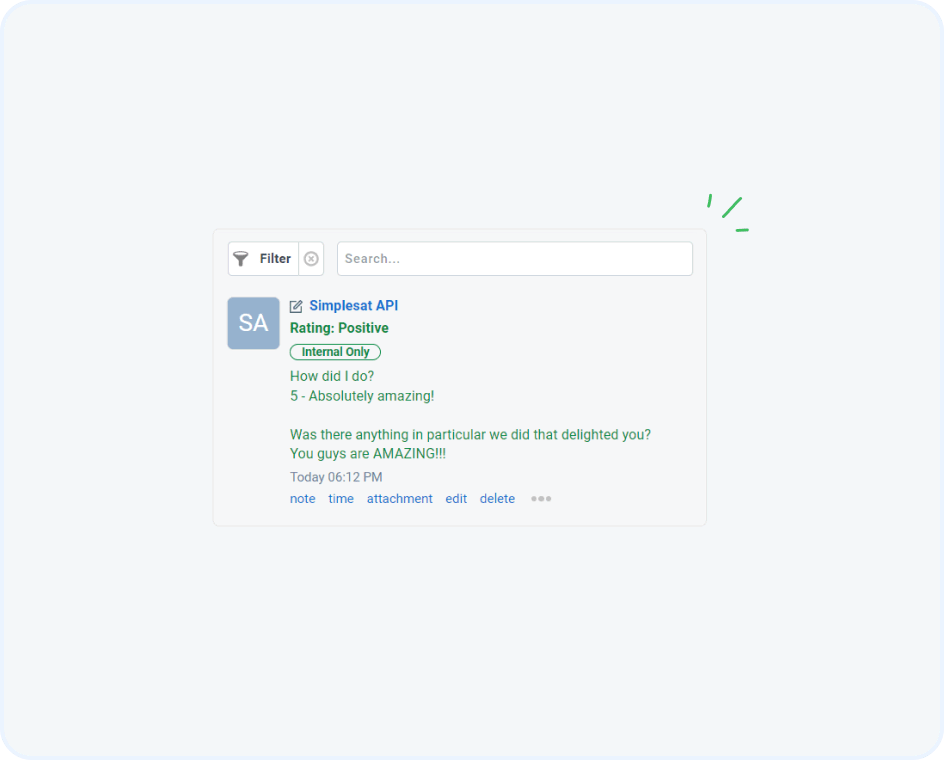This screenshot has height=760, width=944.
Task: Open the Filter button
Action: (x=264, y=259)
